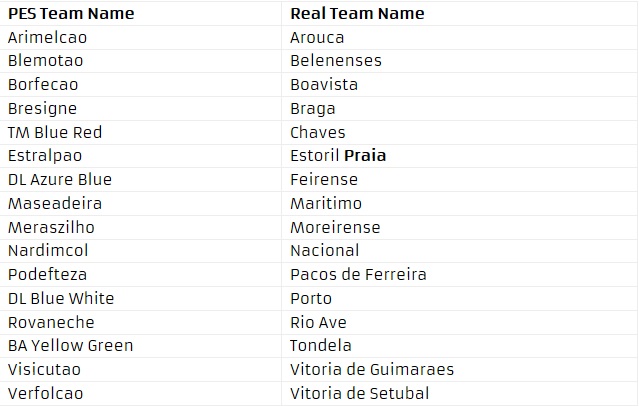Click the 'BA Yellow Green' cell
Viewport: 639px width, 406px height.
(x=70, y=346)
